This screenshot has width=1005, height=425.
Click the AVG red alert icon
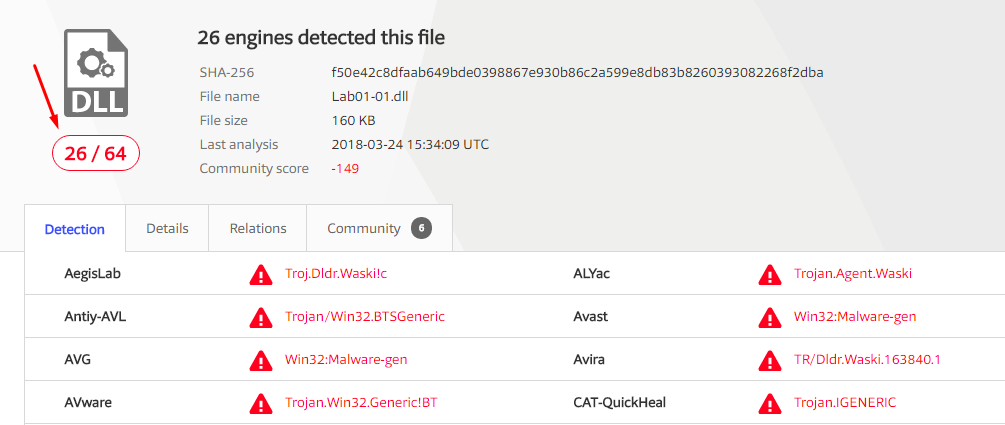coord(260,360)
